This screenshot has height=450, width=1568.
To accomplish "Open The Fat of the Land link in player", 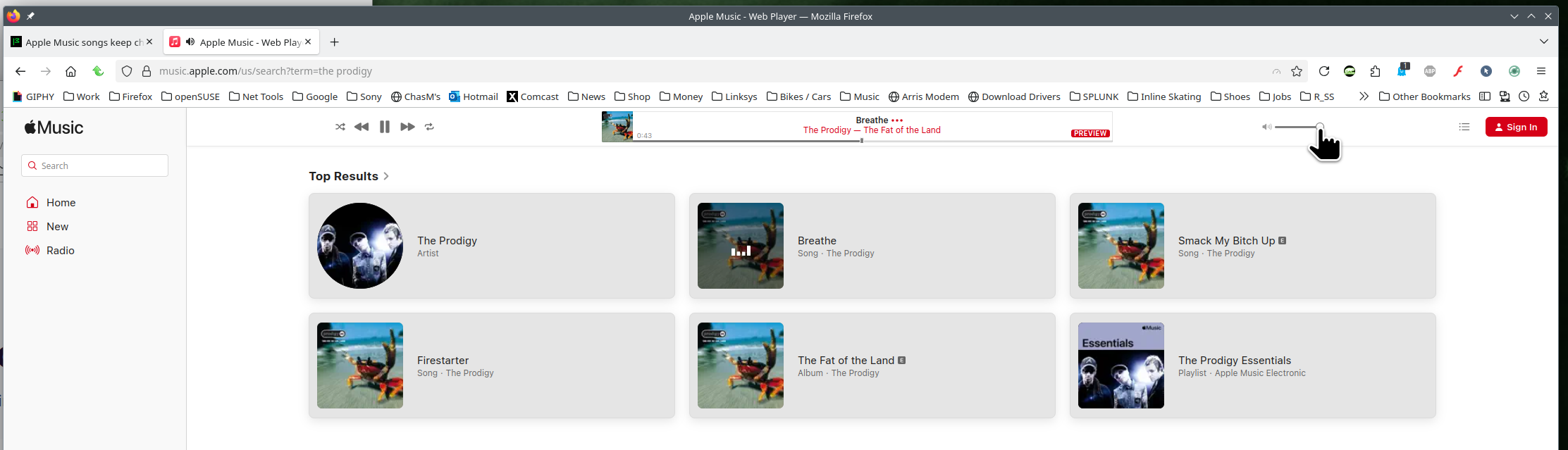I will (x=902, y=130).
